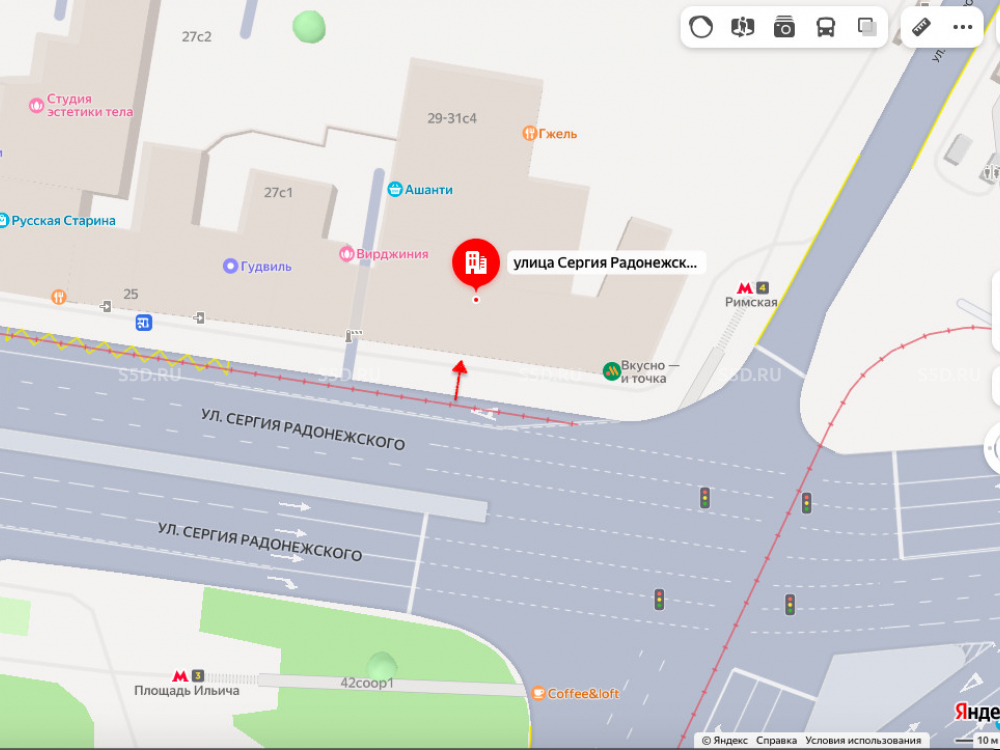The height and width of the screenshot is (750, 1000).
Task: Select the Площадь Ильича metro marker
Action: [x=187, y=683]
